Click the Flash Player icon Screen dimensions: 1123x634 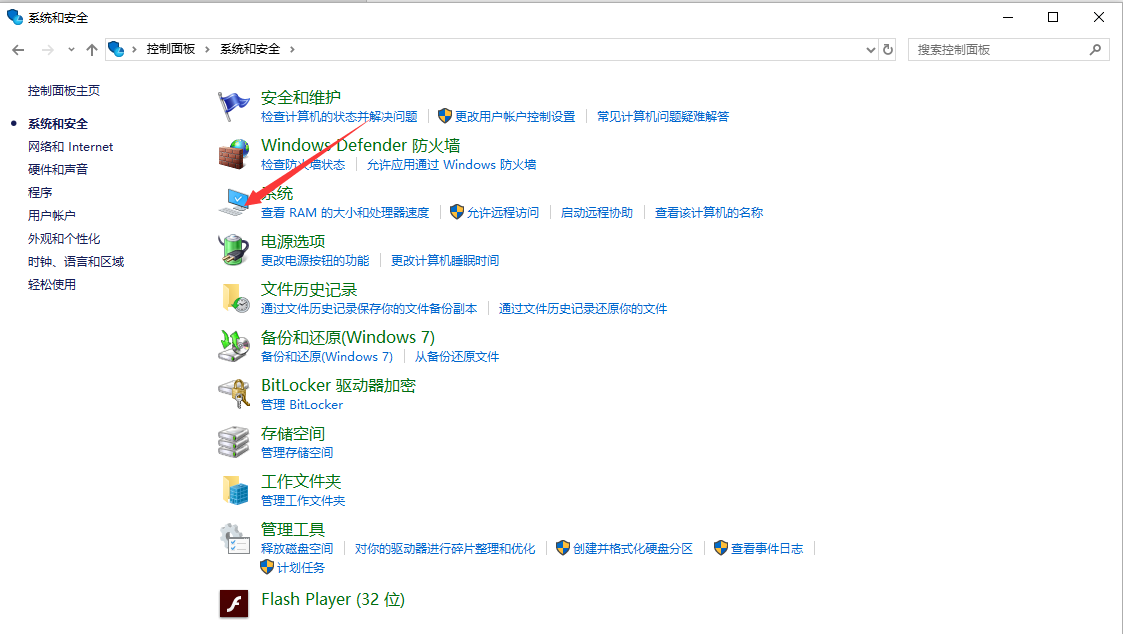[x=233, y=603]
